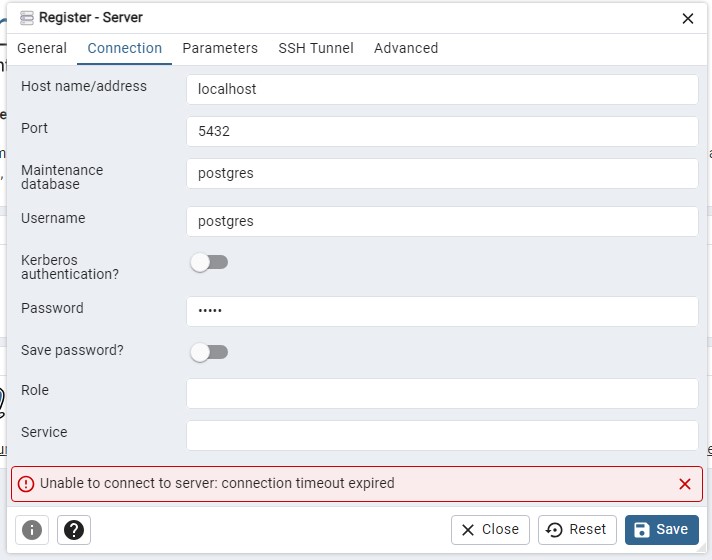This screenshot has height=560, width=712.
Task: Open the Parameters tab
Action: click(220, 48)
